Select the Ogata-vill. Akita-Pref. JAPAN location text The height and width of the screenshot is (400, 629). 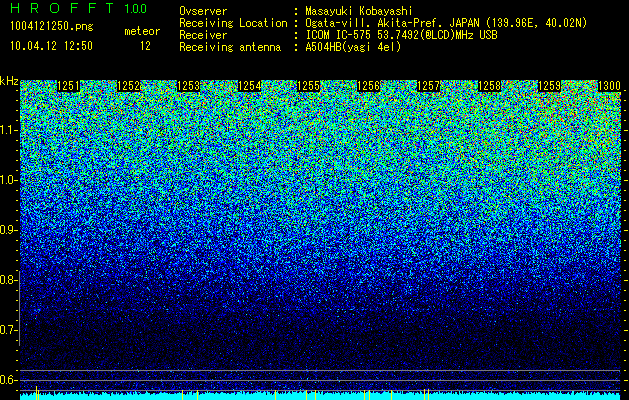tap(446, 23)
